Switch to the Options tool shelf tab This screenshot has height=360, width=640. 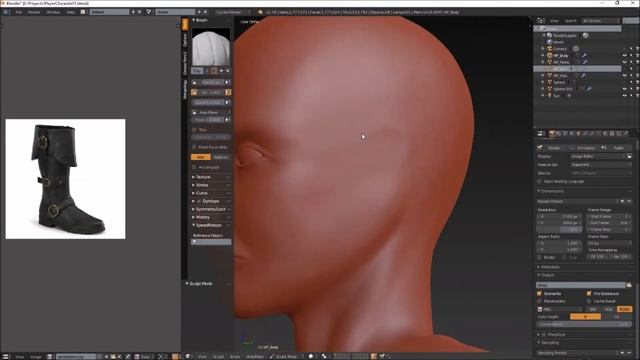(185, 40)
